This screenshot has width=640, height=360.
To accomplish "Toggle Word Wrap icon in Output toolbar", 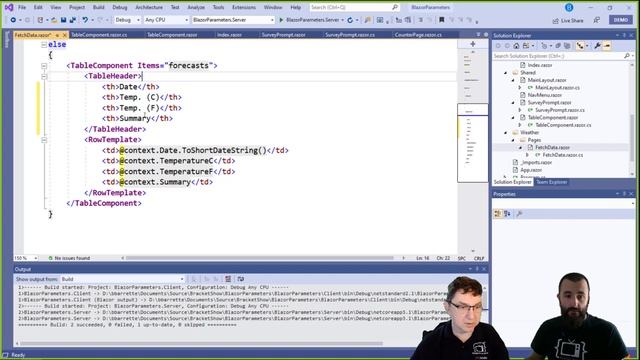I will [241, 279].
